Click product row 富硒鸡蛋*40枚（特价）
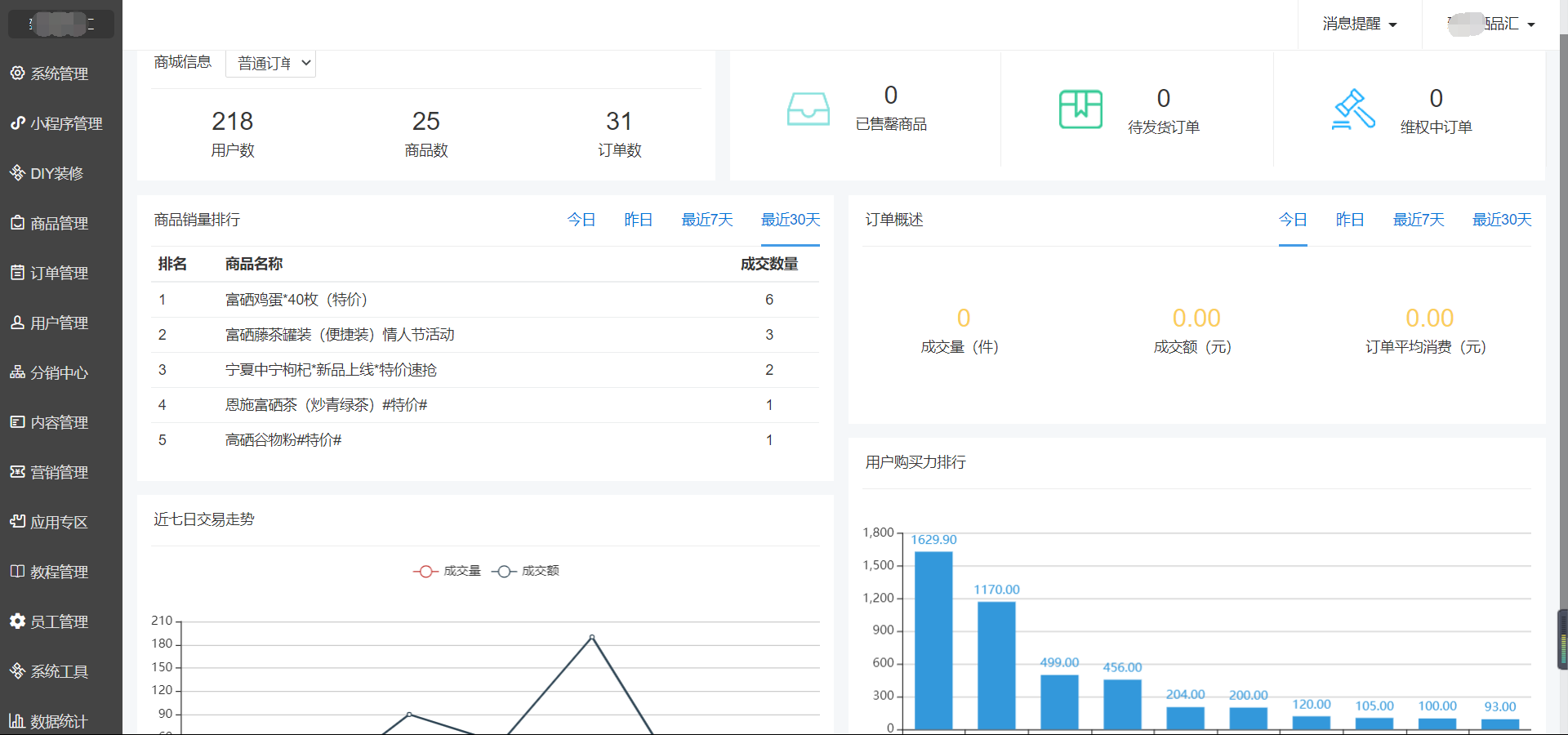1568x735 pixels. click(x=485, y=300)
